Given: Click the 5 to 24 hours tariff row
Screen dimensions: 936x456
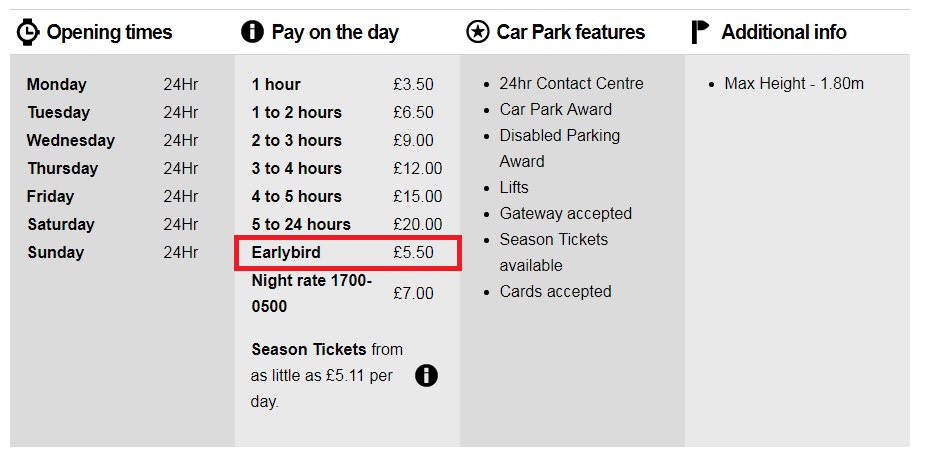Looking at the screenshot, I should [347, 224].
